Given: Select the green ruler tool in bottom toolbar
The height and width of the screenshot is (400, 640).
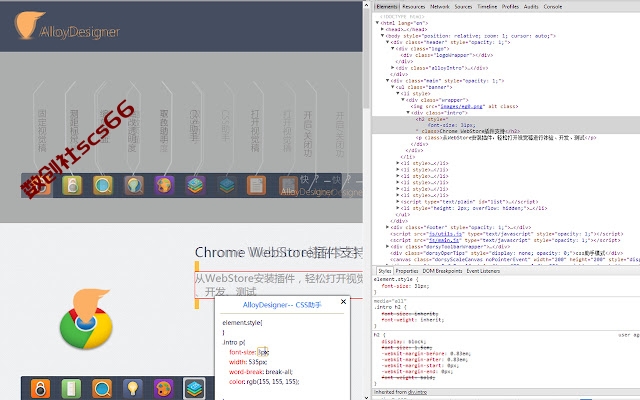Looking at the screenshot, I should (x=71, y=388).
